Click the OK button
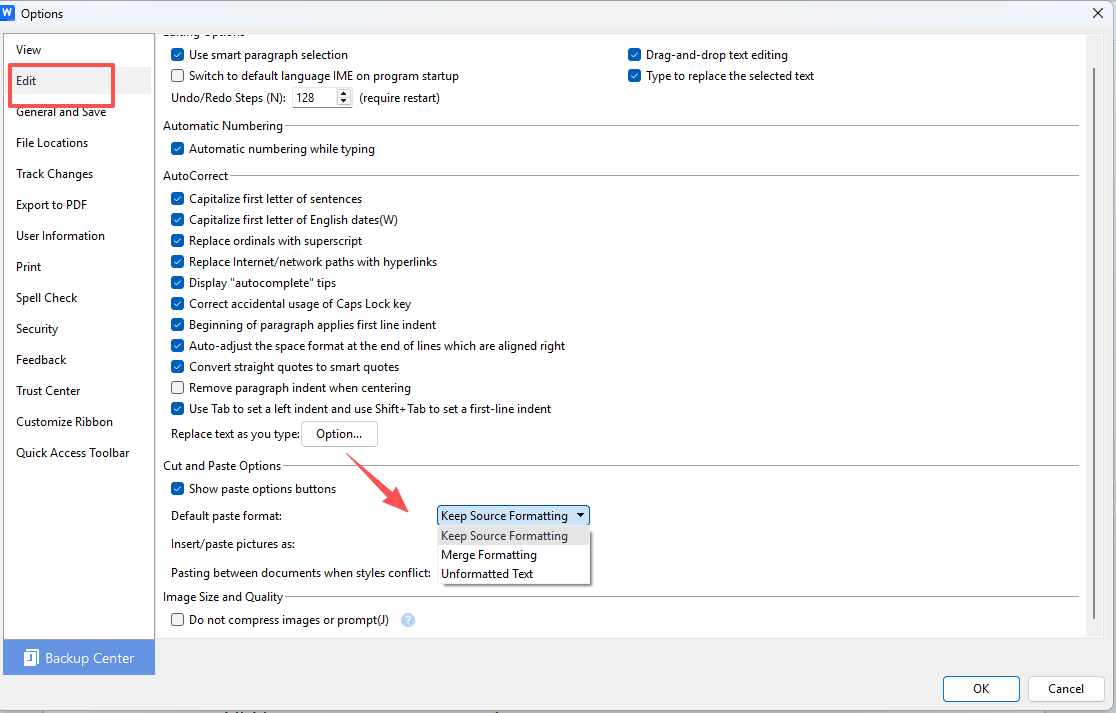 (x=981, y=688)
